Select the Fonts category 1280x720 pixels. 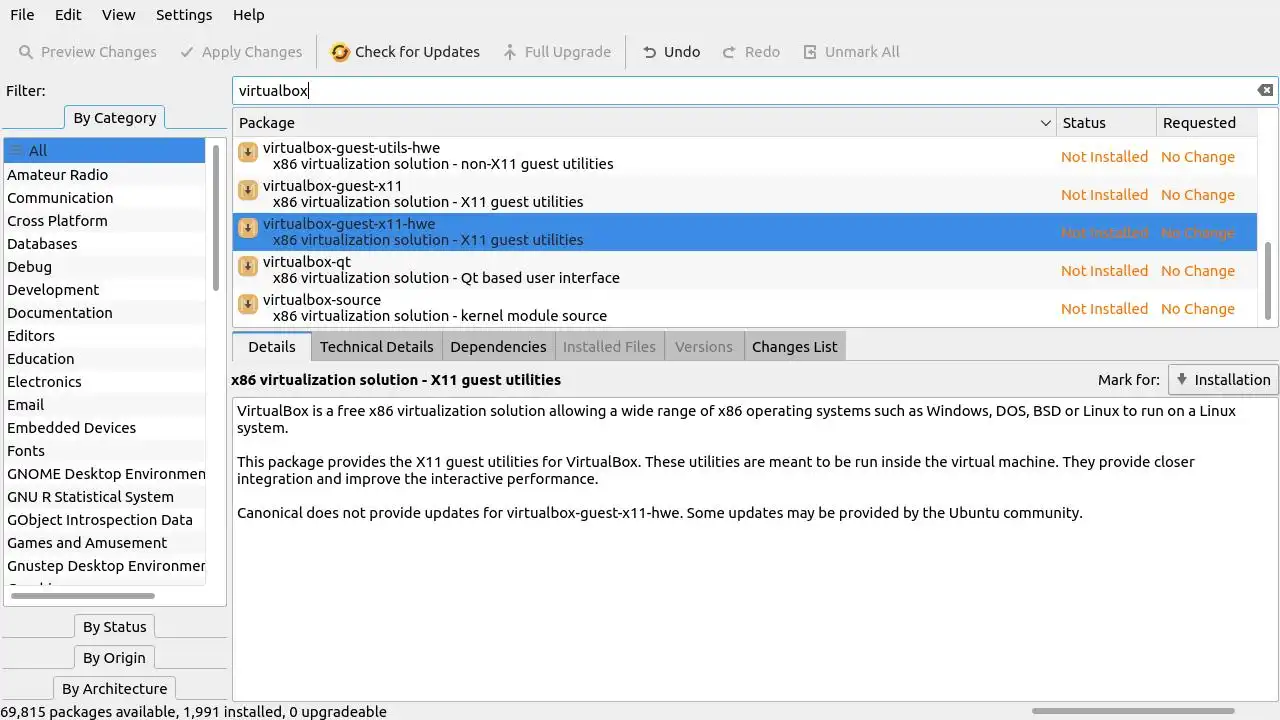[104, 451]
